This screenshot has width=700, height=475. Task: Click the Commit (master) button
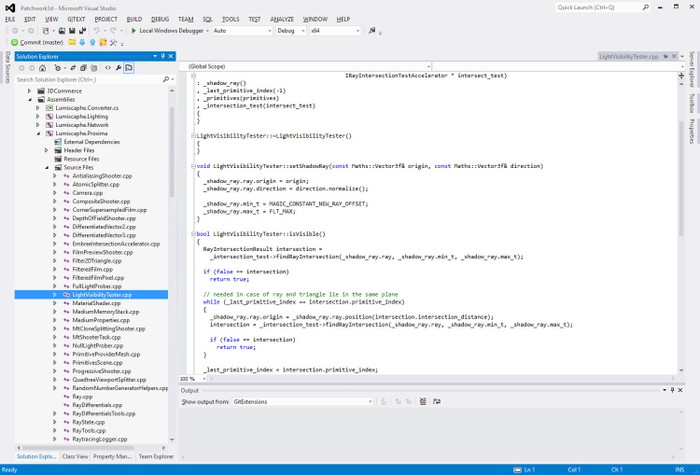tap(38, 43)
